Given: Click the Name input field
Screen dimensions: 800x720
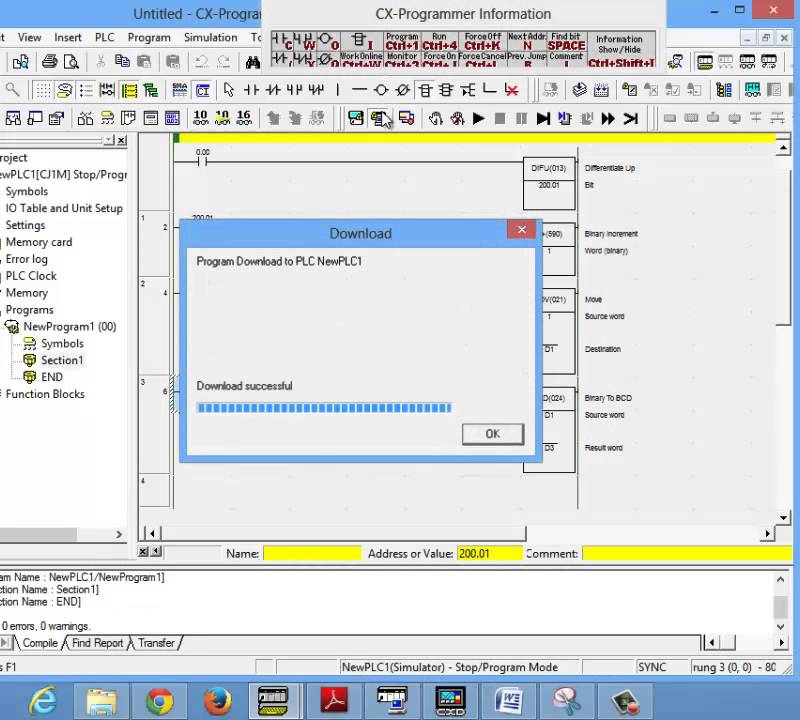Looking at the screenshot, I should (312, 554).
